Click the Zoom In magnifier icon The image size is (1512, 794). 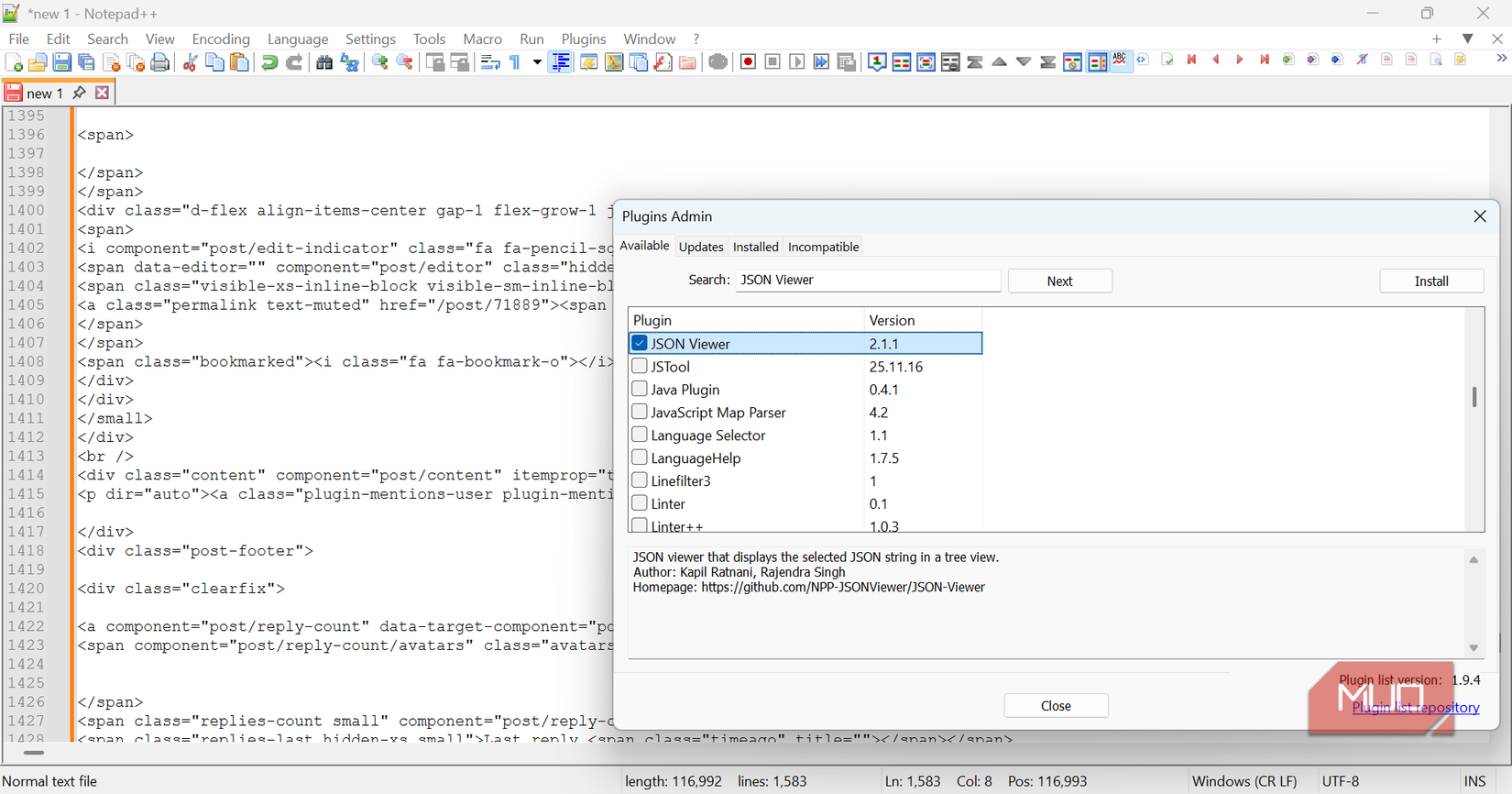tap(379, 62)
